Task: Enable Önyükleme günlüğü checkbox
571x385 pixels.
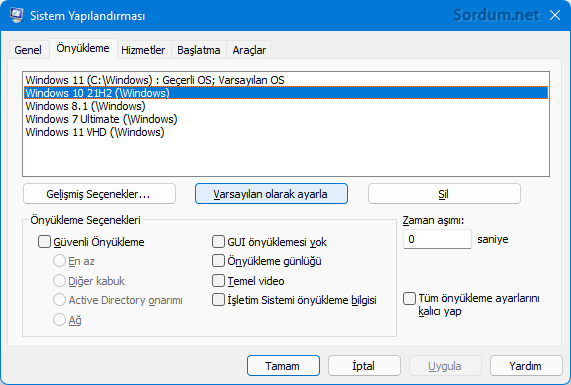Action: tap(218, 261)
